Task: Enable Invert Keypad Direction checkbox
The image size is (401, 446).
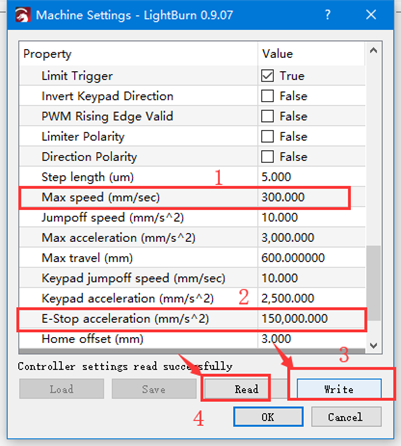Action: [x=267, y=96]
